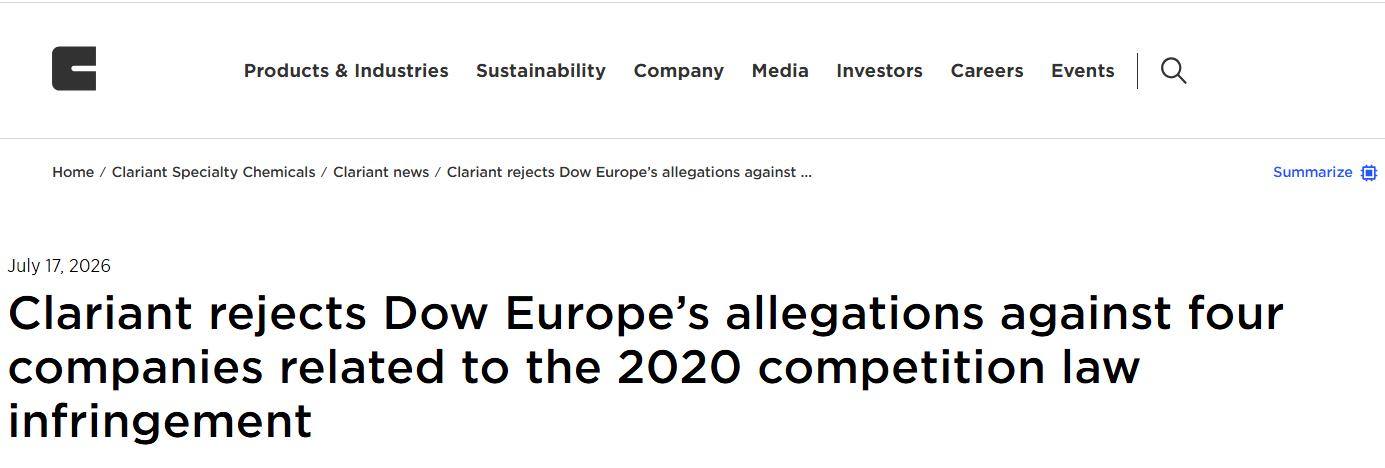
Task: Click headline line 'companies related to the 2020'
Action: tap(574, 367)
